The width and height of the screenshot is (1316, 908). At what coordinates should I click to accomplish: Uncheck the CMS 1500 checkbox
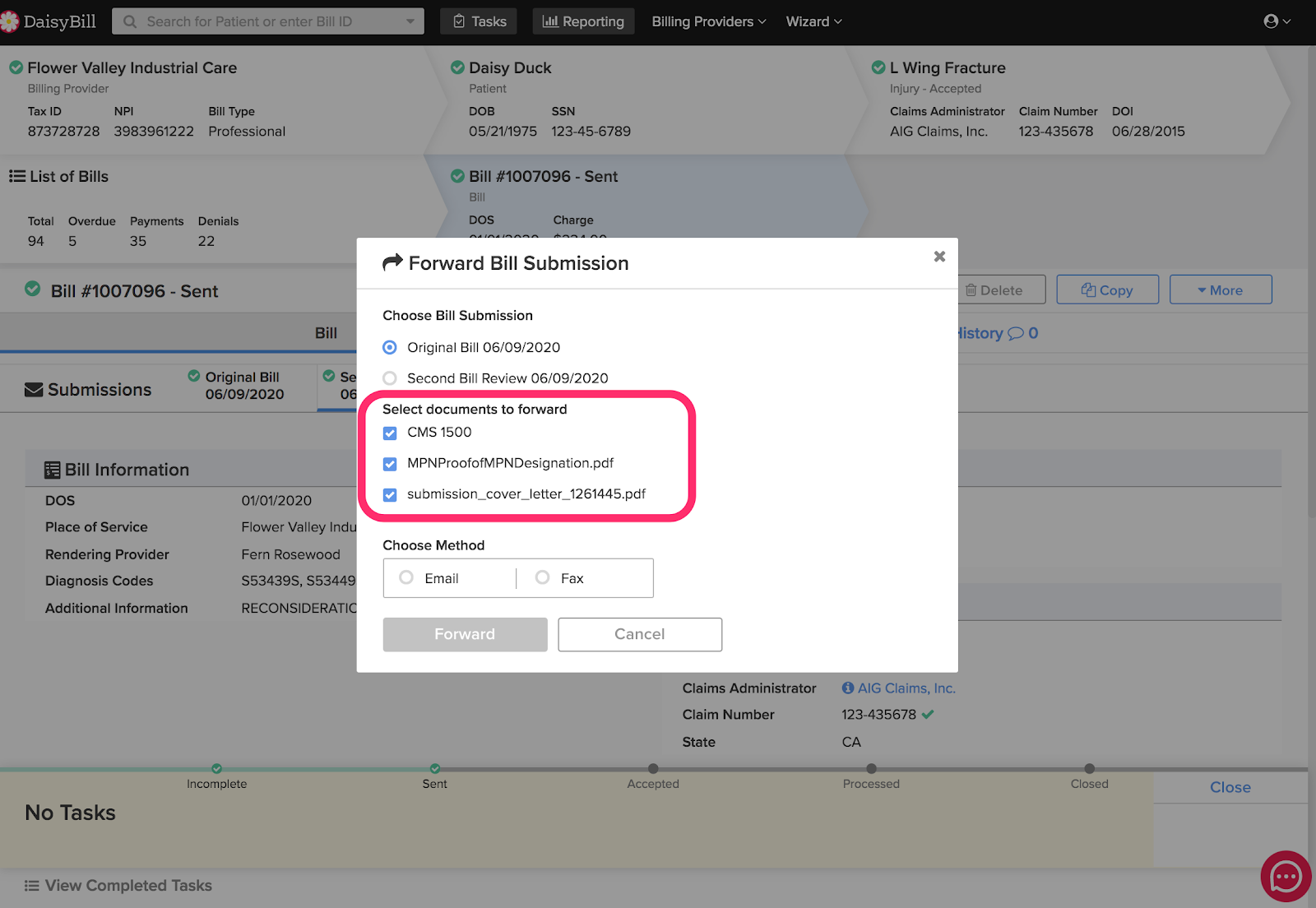[390, 433]
